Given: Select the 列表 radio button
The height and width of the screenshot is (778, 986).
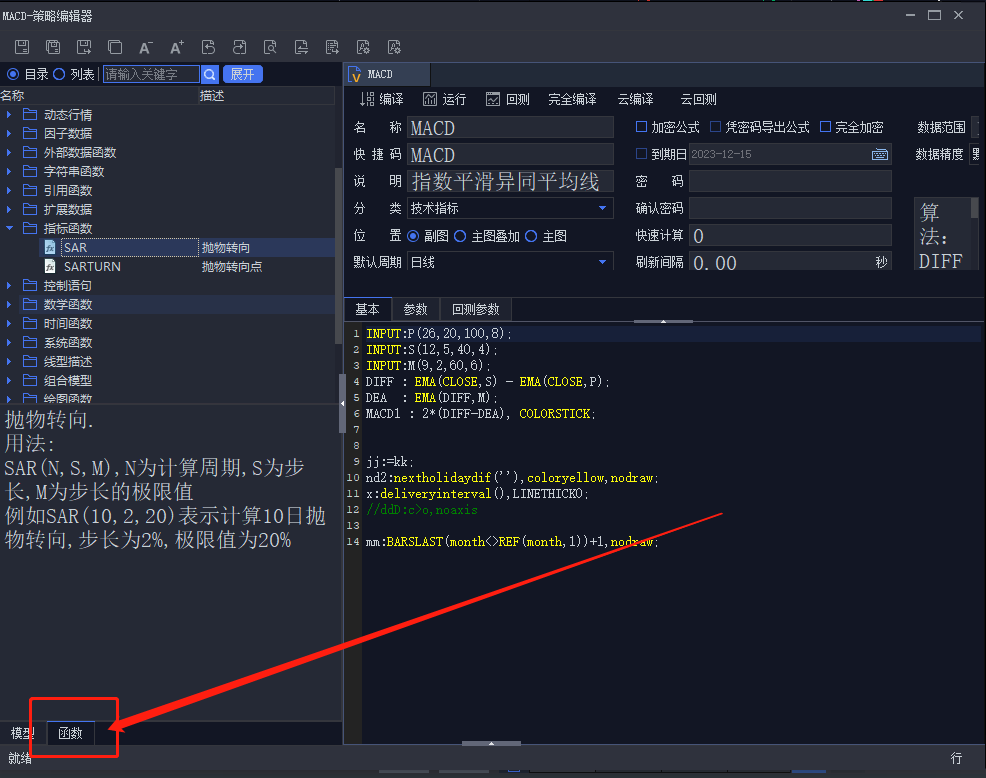Looking at the screenshot, I should [x=59, y=74].
